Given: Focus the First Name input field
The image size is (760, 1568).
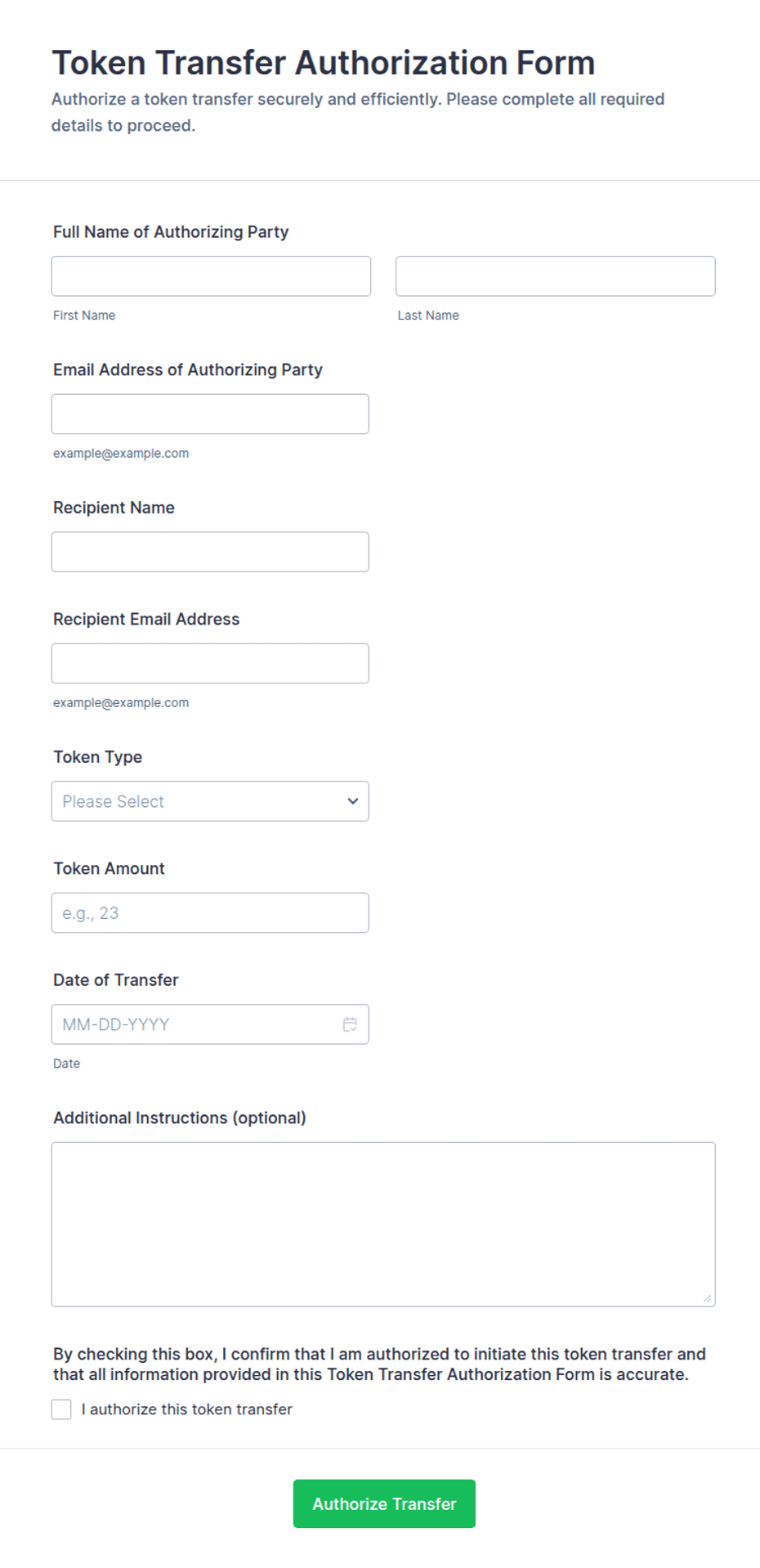Looking at the screenshot, I should click(211, 276).
